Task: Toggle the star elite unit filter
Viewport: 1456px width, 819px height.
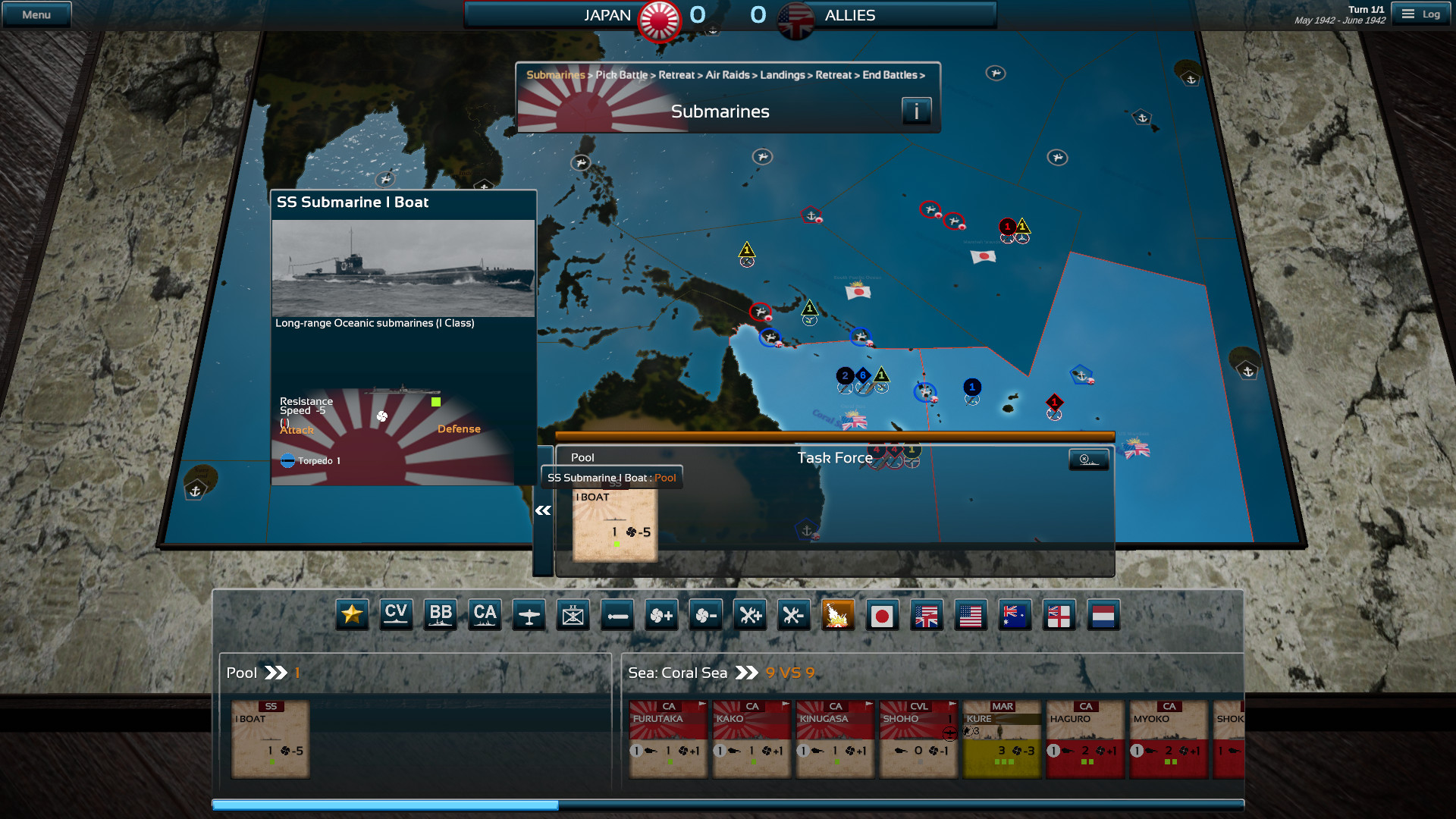Action: click(x=351, y=615)
